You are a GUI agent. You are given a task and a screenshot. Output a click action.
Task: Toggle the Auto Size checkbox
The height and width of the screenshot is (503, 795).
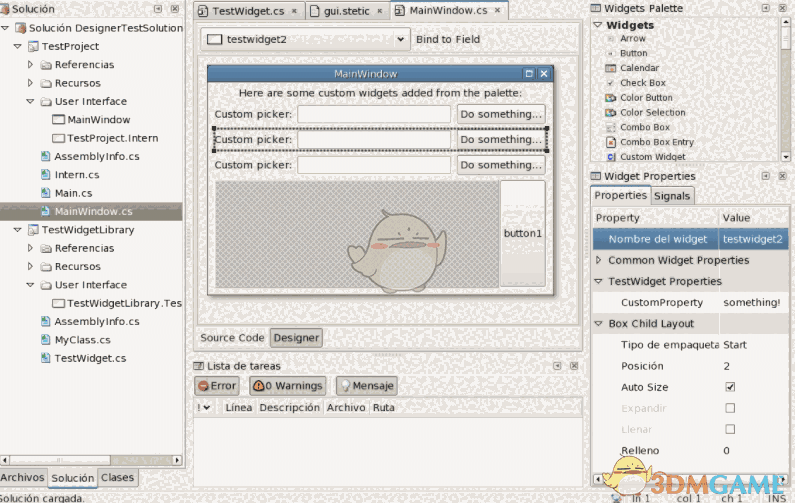click(730, 387)
